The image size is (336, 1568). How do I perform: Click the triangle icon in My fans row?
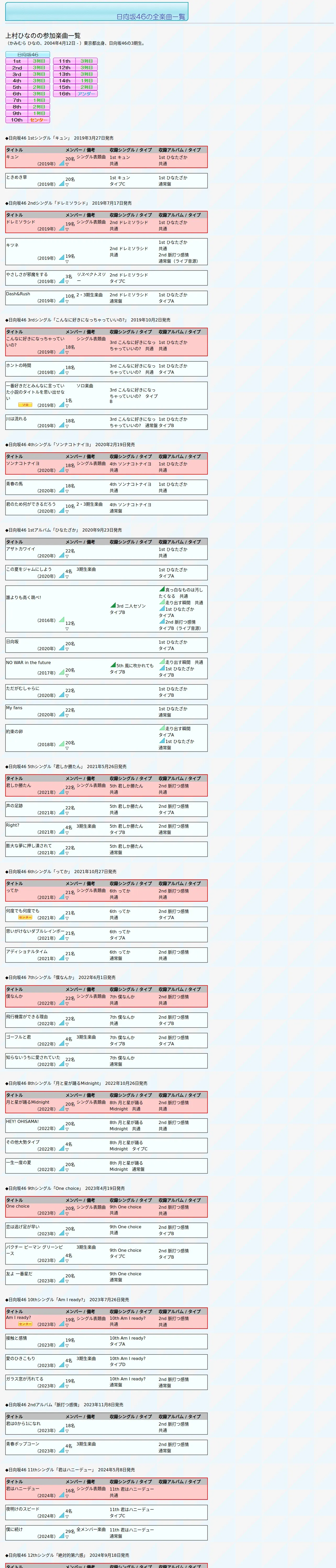click(61, 714)
